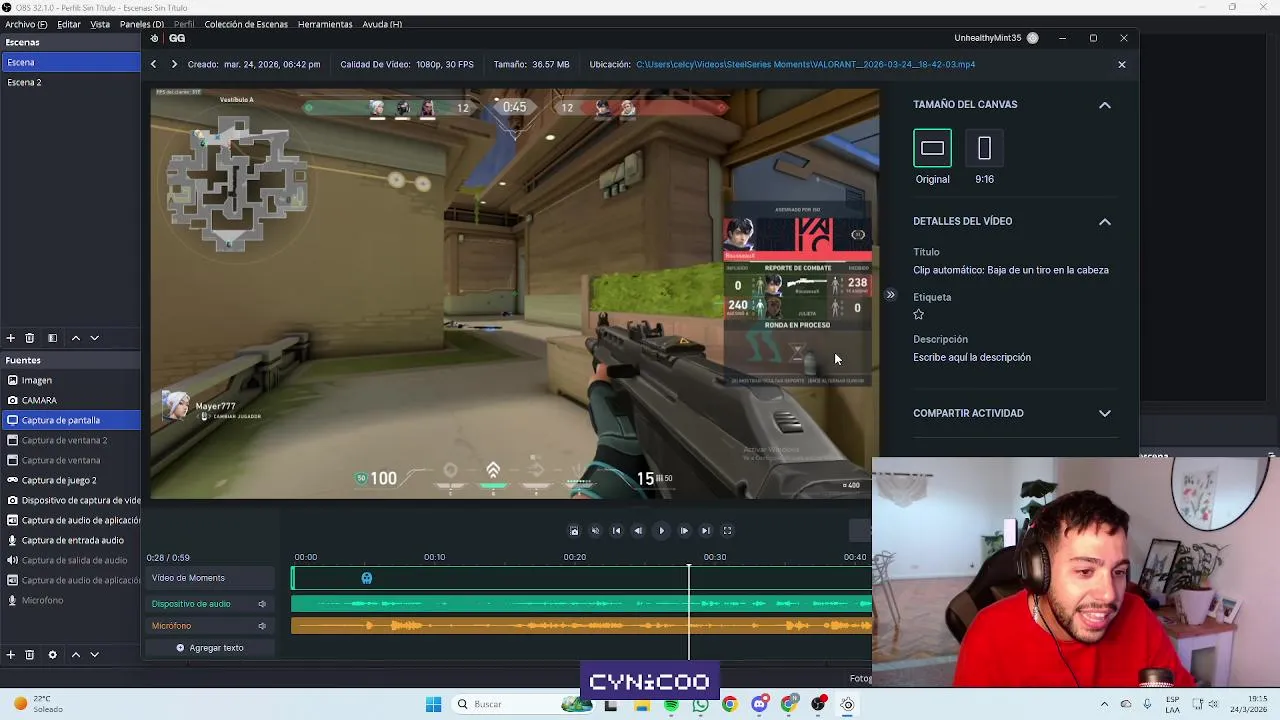Click the kill marker icon on Moments timeline

pos(367,578)
